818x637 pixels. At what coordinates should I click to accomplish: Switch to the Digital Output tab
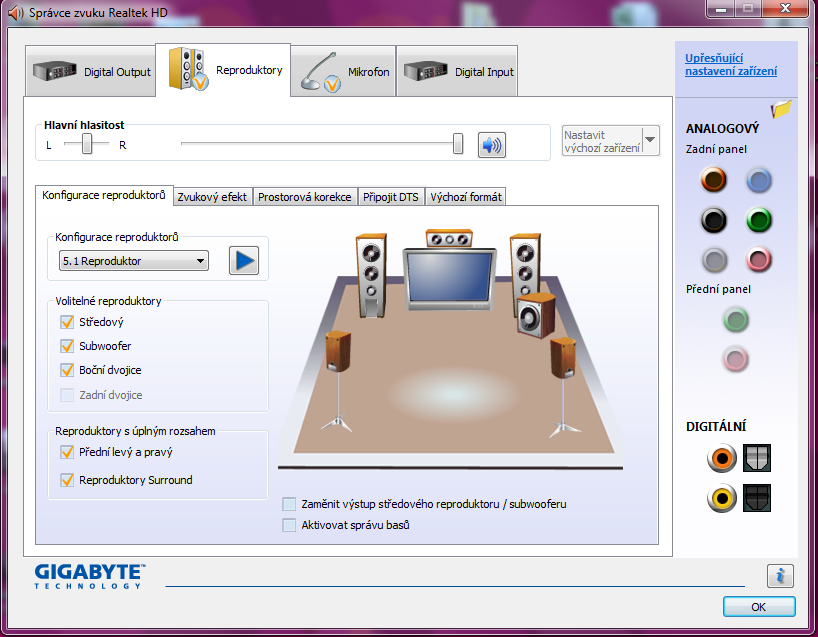91,71
